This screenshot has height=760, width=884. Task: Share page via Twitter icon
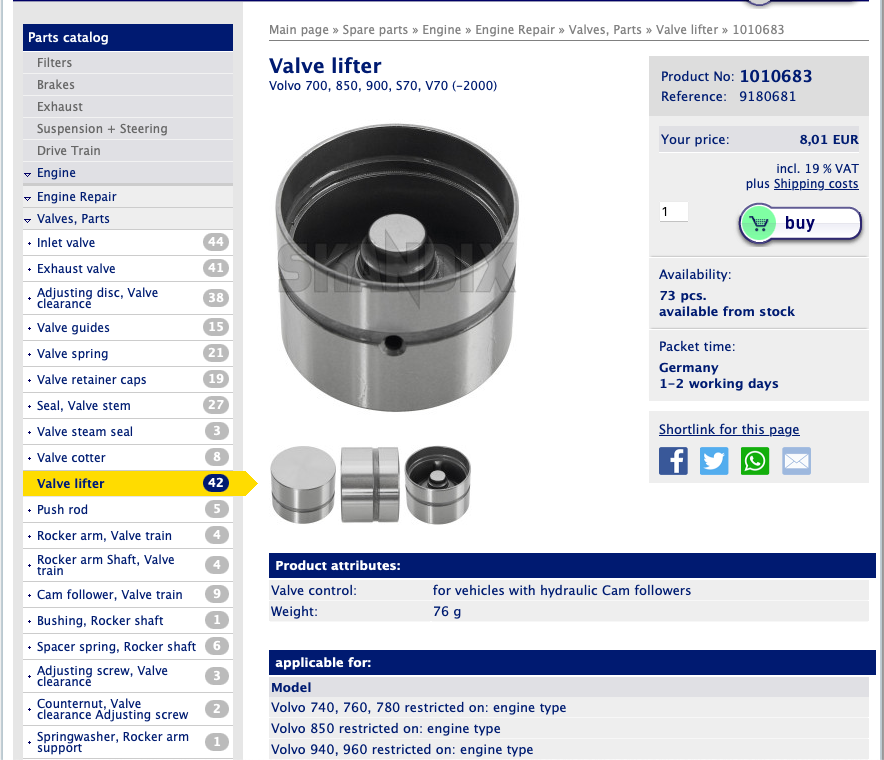(714, 461)
